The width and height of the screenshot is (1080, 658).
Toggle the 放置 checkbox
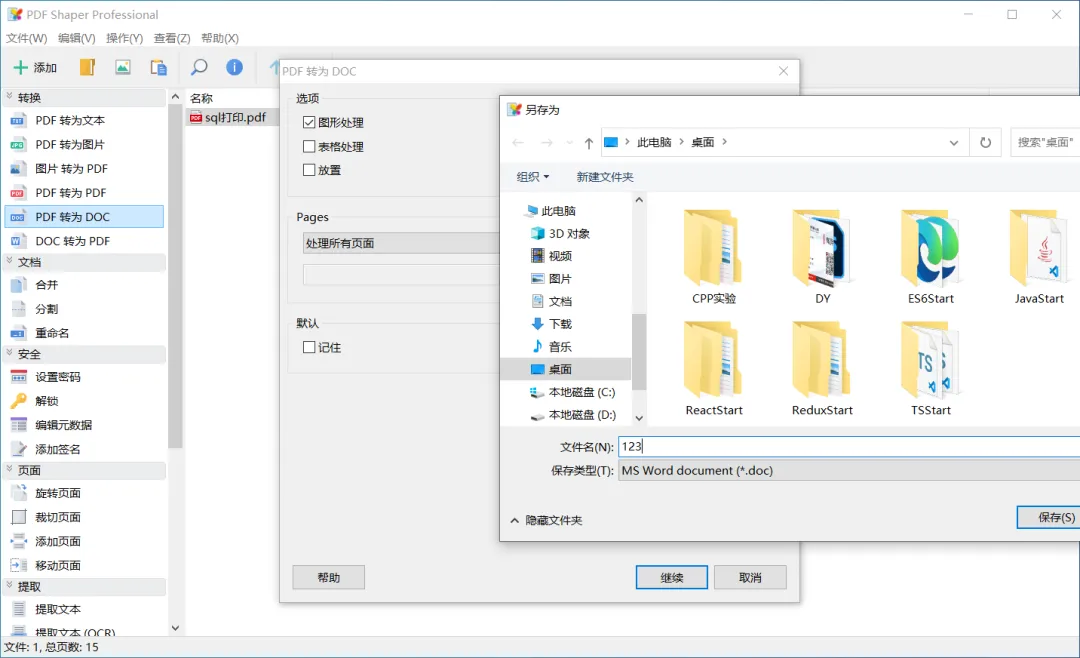coord(309,169)
